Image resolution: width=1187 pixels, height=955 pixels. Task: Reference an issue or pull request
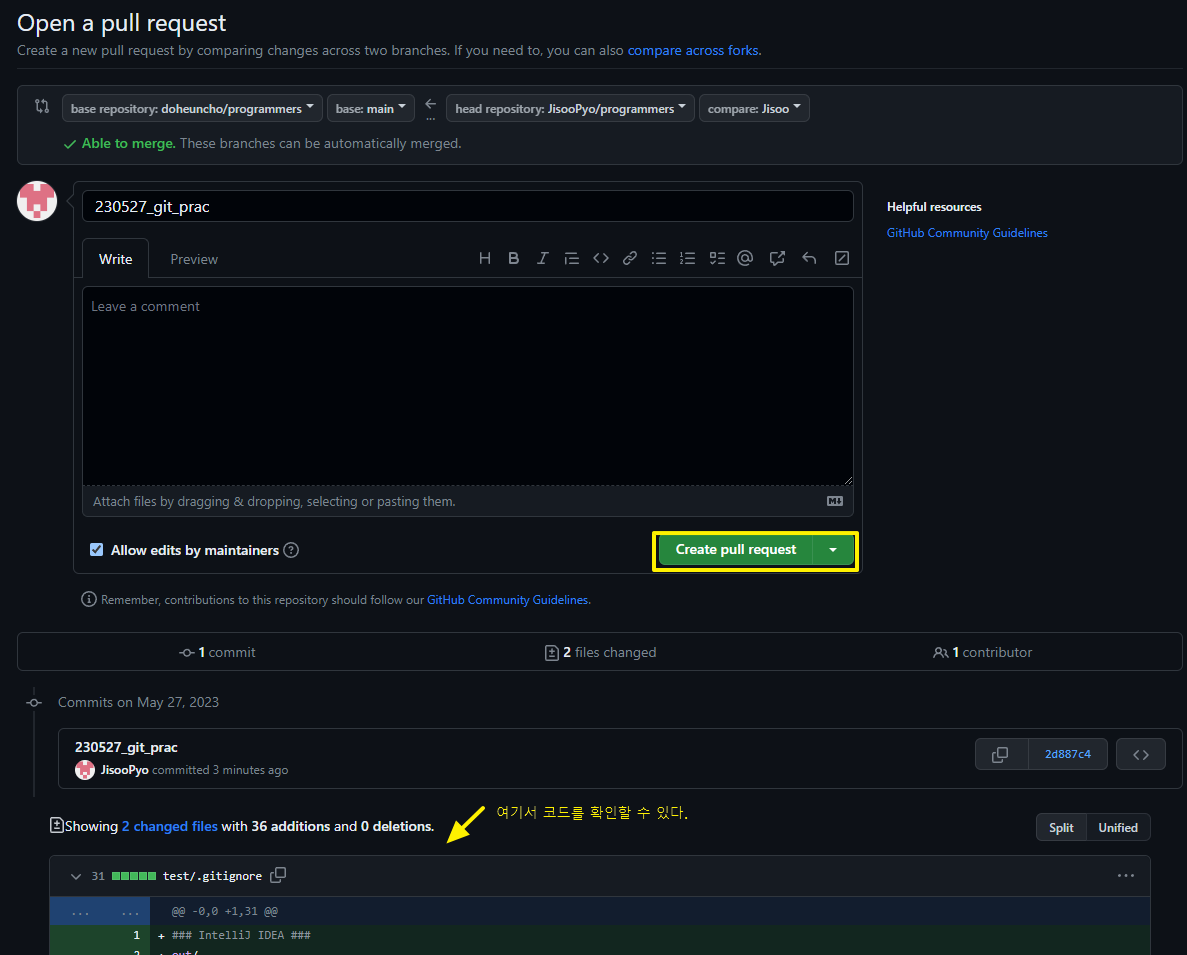(x=777, y=259)
